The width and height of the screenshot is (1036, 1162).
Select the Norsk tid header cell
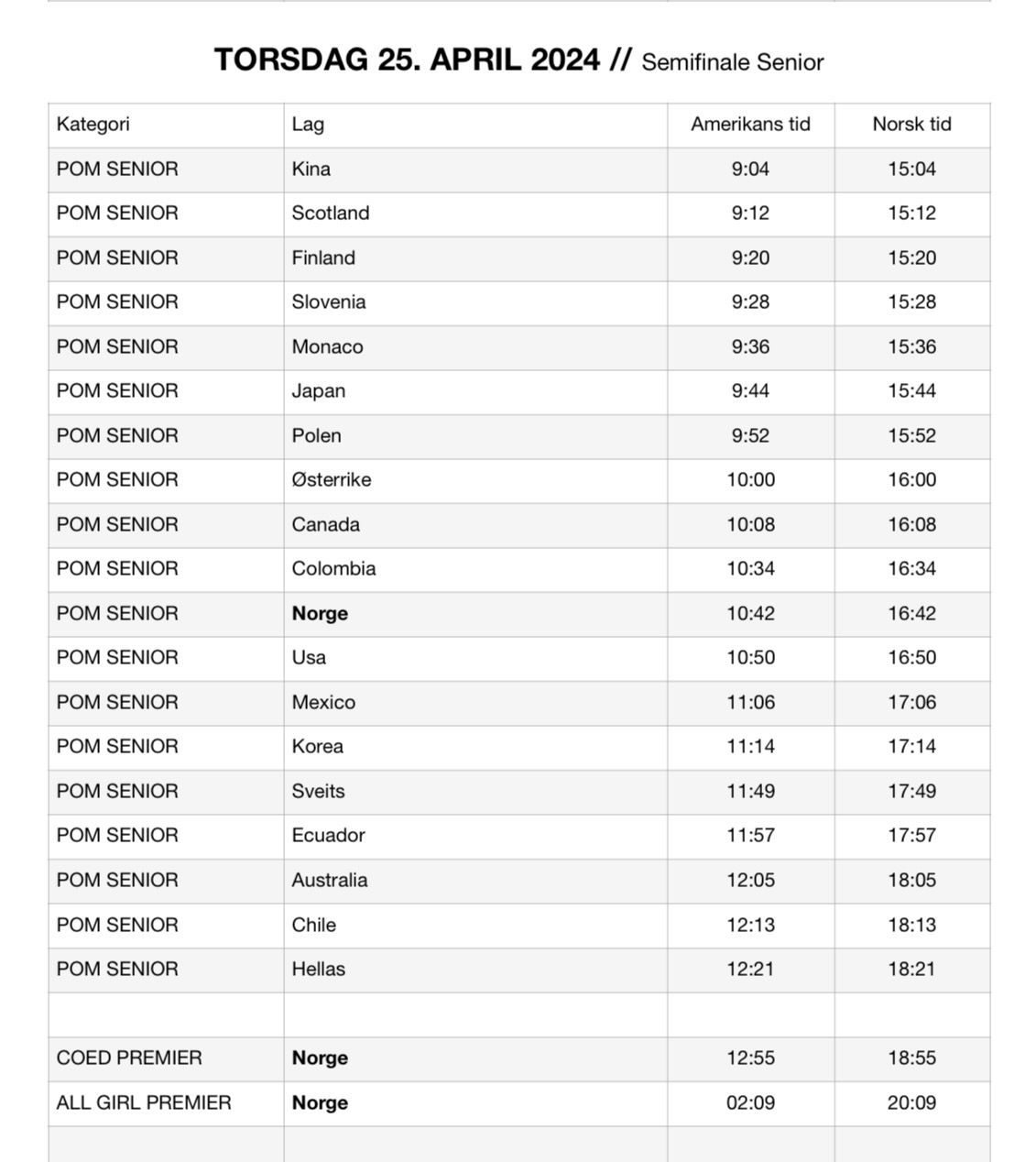coord(911,125)
